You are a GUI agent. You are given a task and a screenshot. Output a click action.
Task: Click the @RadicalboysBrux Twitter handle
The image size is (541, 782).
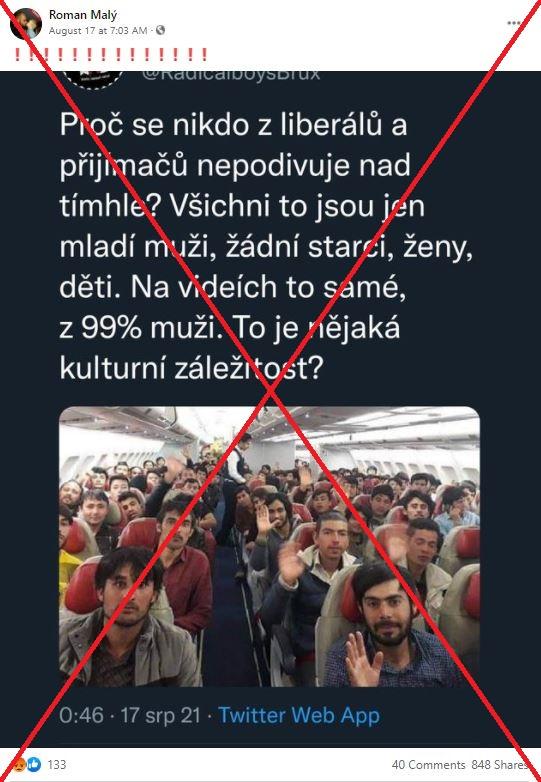point(230,75)
